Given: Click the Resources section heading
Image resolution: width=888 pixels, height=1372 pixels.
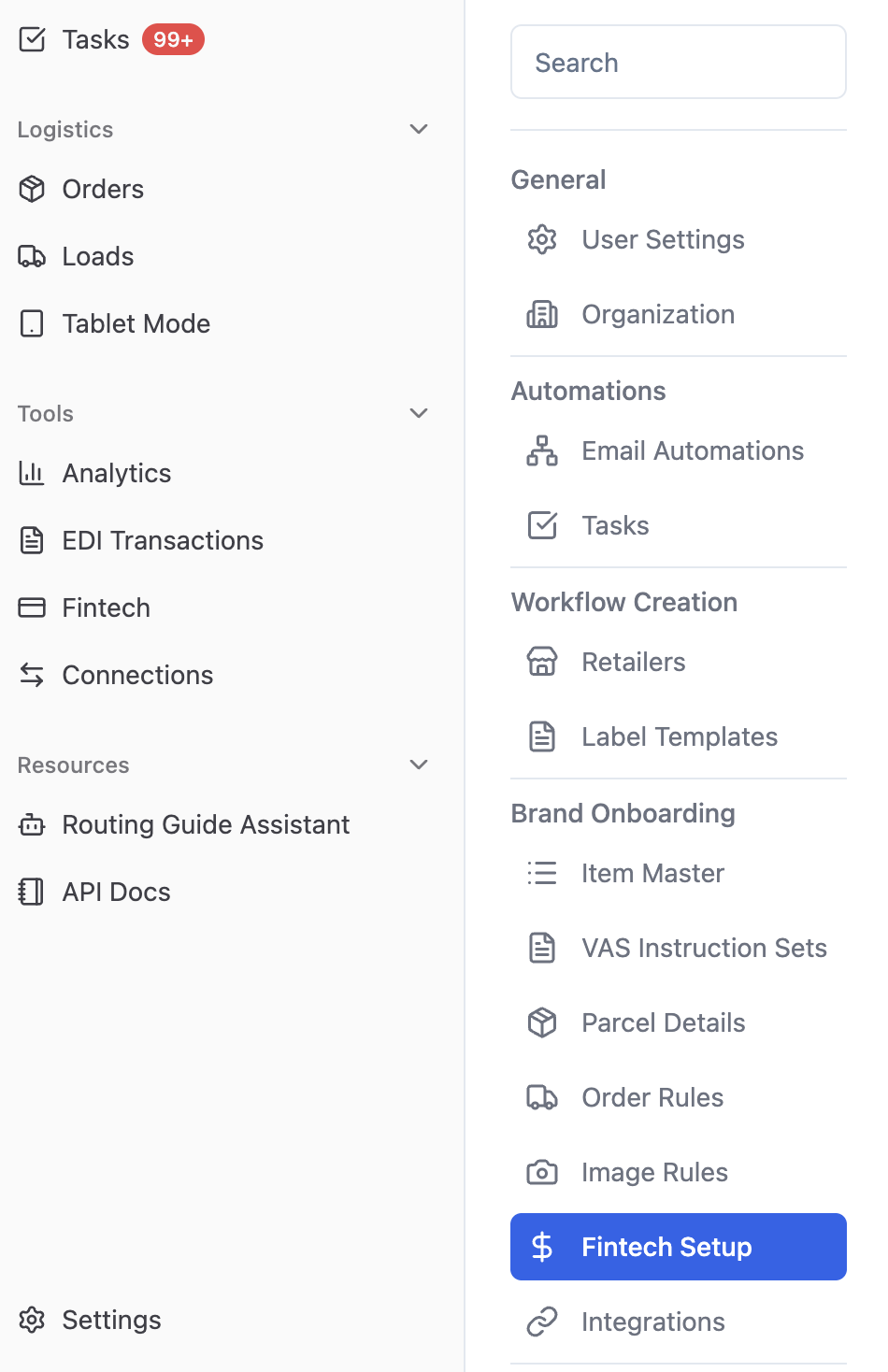Looking at the screenshot, I should tap(74, 765).
